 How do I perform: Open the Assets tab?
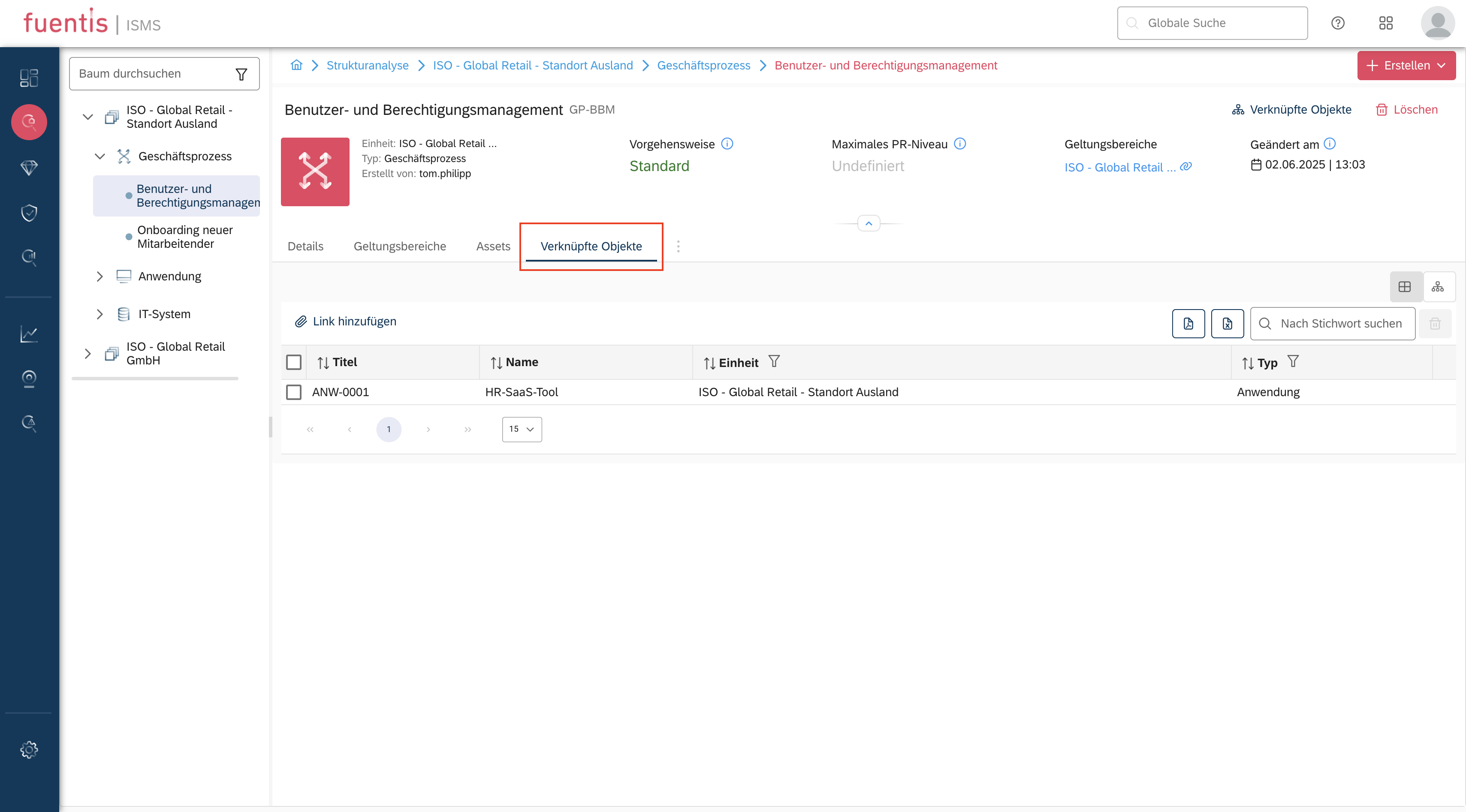pos(493,247)
